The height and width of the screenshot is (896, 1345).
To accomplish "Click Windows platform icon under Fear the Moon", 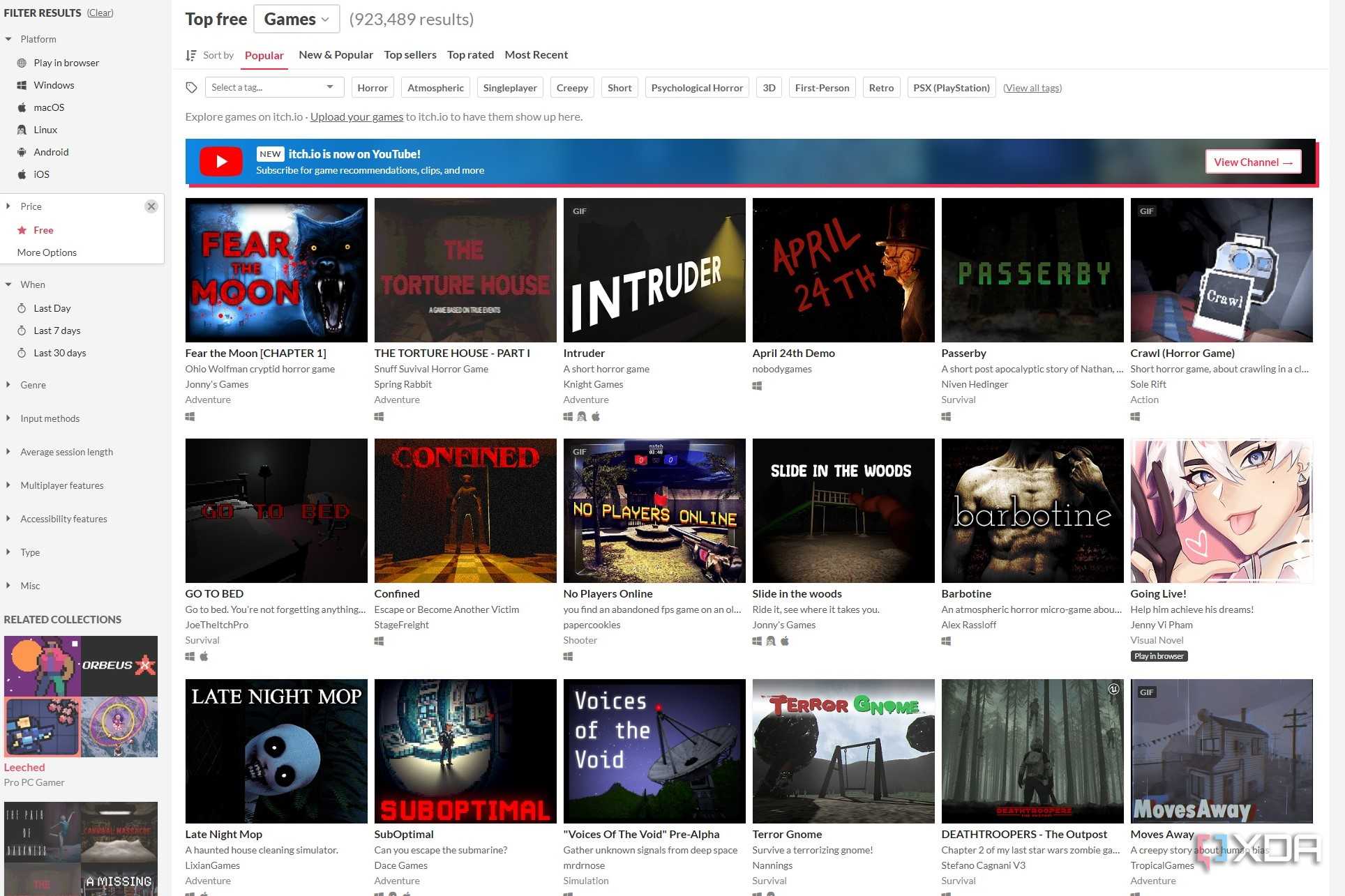I will pyautogui.click(x=190, y=416).
